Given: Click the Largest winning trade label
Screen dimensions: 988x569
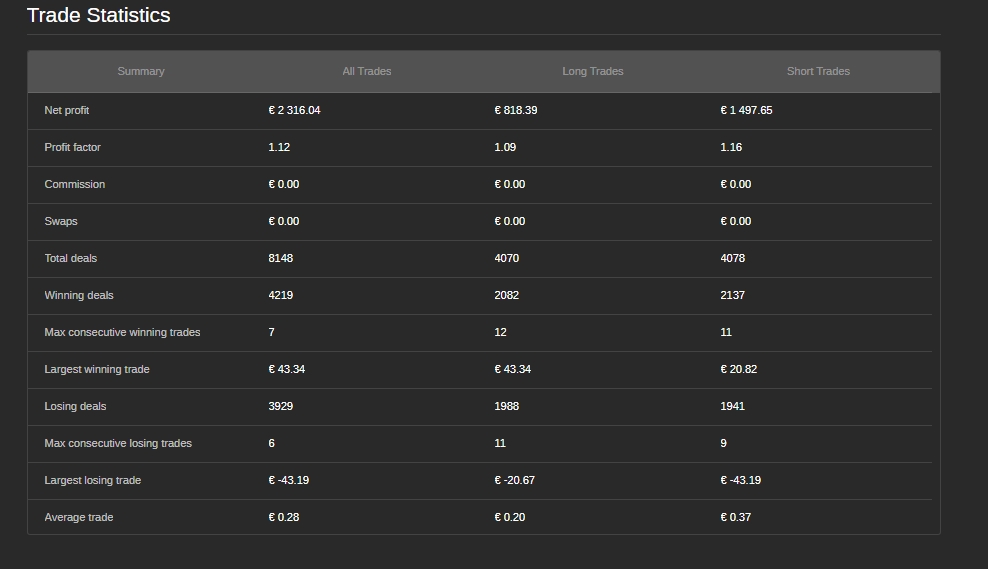Looking at the screenshot, I should pyautogui.click(x=96, y=369).
